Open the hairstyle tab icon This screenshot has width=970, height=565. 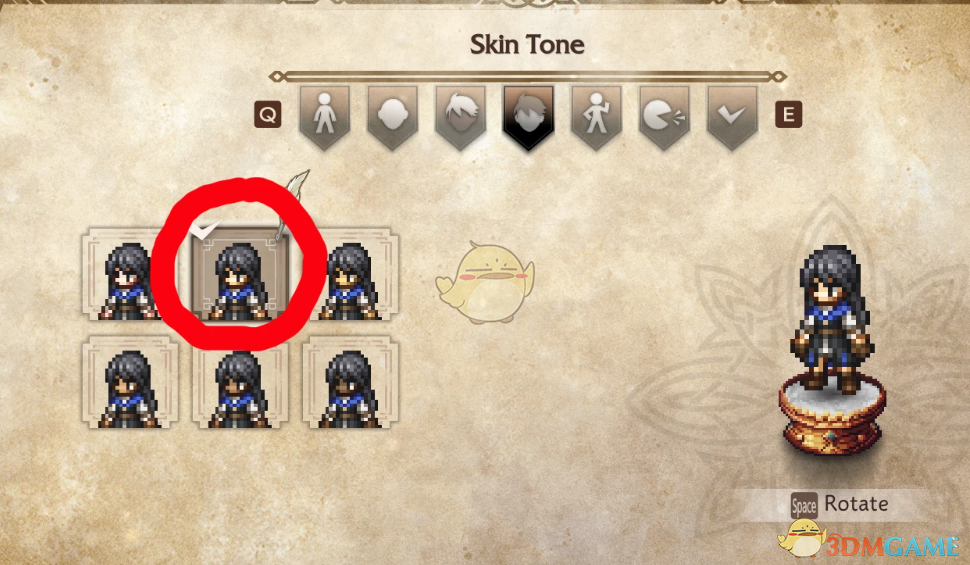(460, 118)
